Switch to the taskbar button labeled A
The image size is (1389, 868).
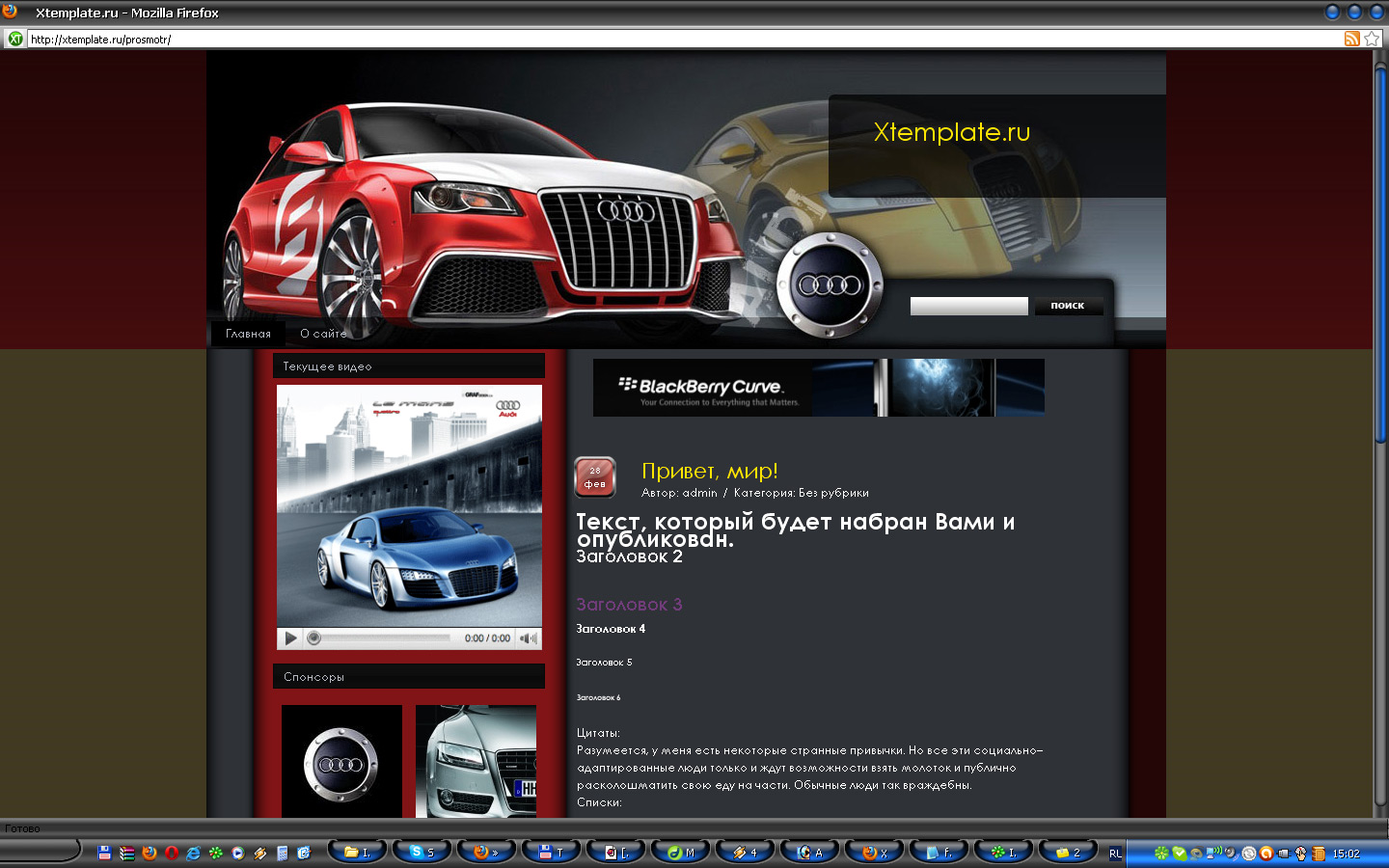coord(810,852)
